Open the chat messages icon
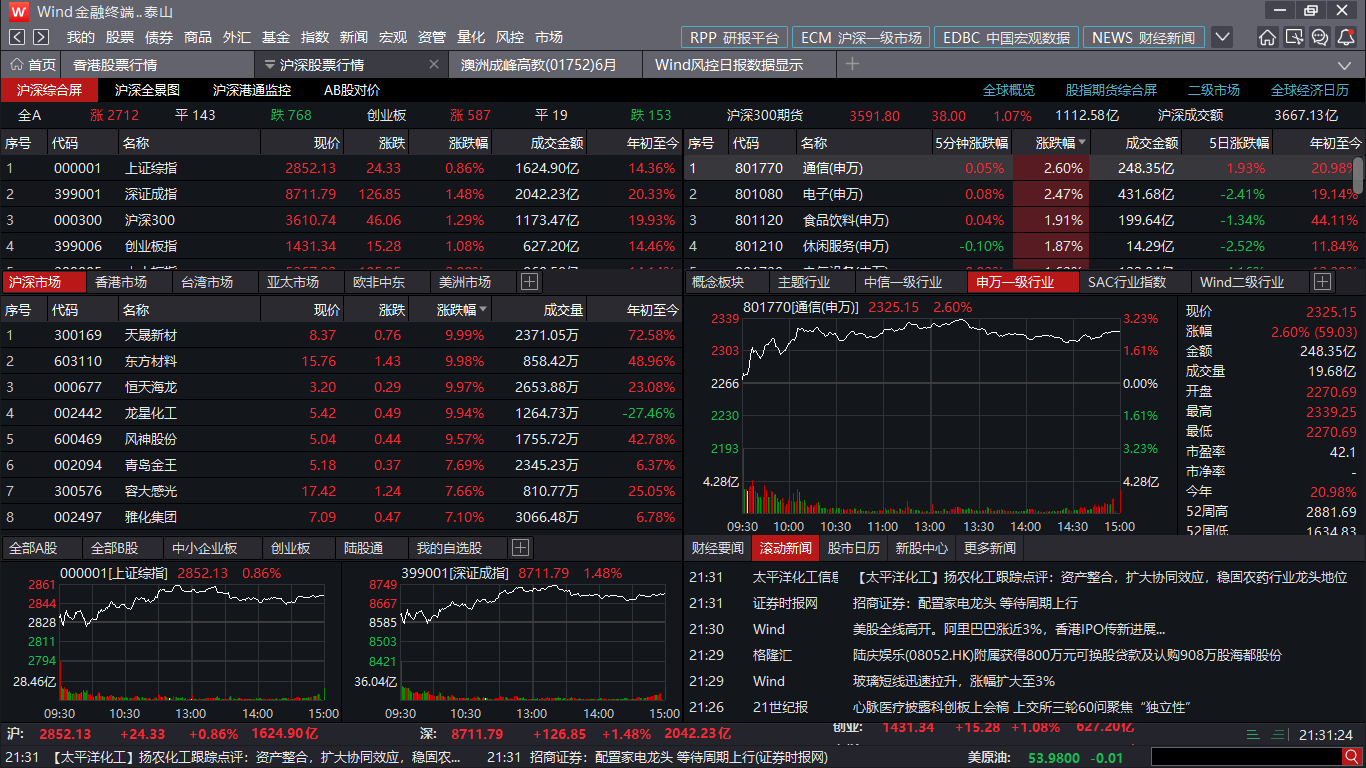Image resolution: width=1366 pixels, height=768 pixels. 1320,37
